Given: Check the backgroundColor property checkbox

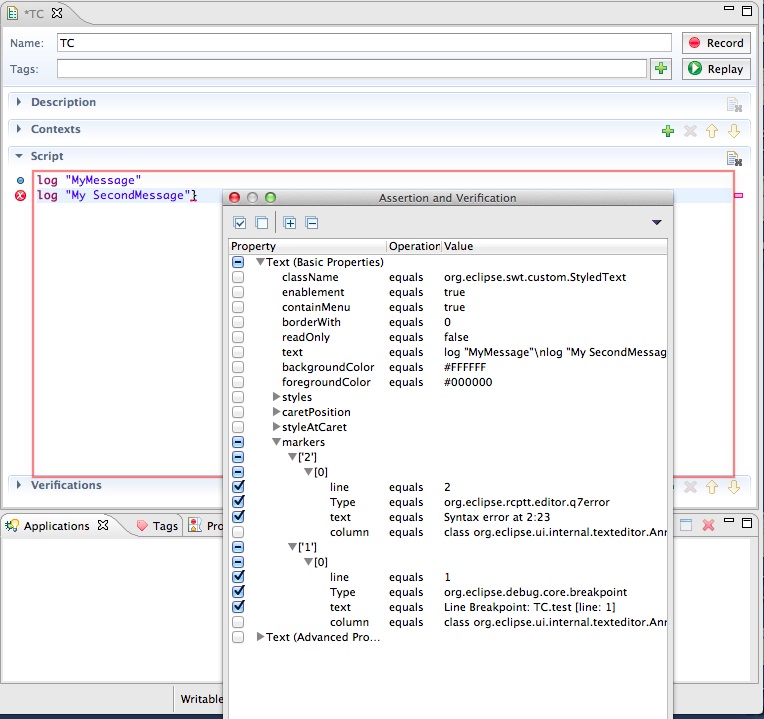Looking at the screenshot, I should 238,367.
